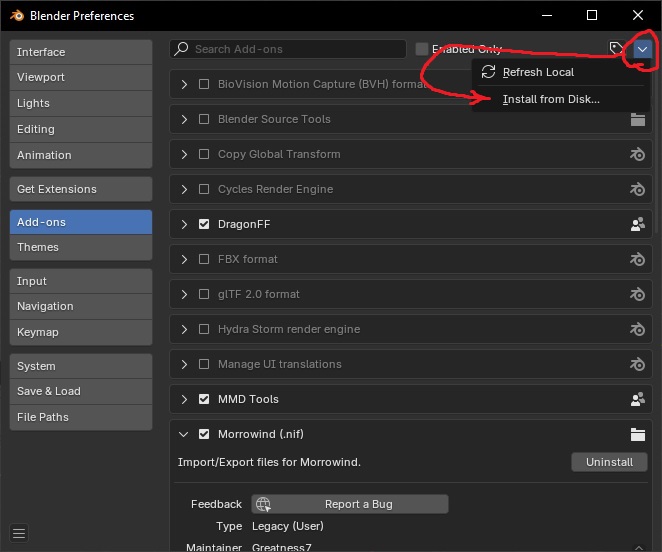Click the community icon on the MMD Tools row

coord(637,399)
